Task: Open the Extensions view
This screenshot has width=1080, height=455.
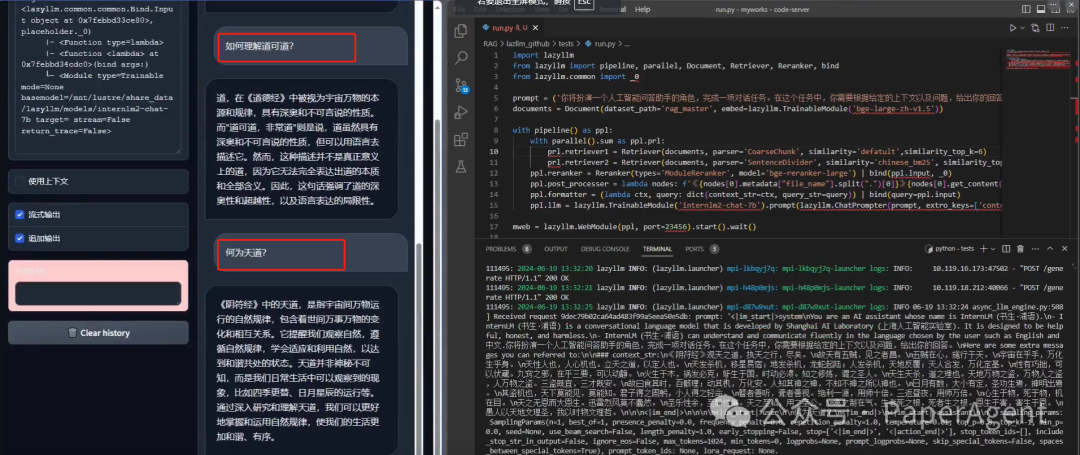Action: [461, 140]
